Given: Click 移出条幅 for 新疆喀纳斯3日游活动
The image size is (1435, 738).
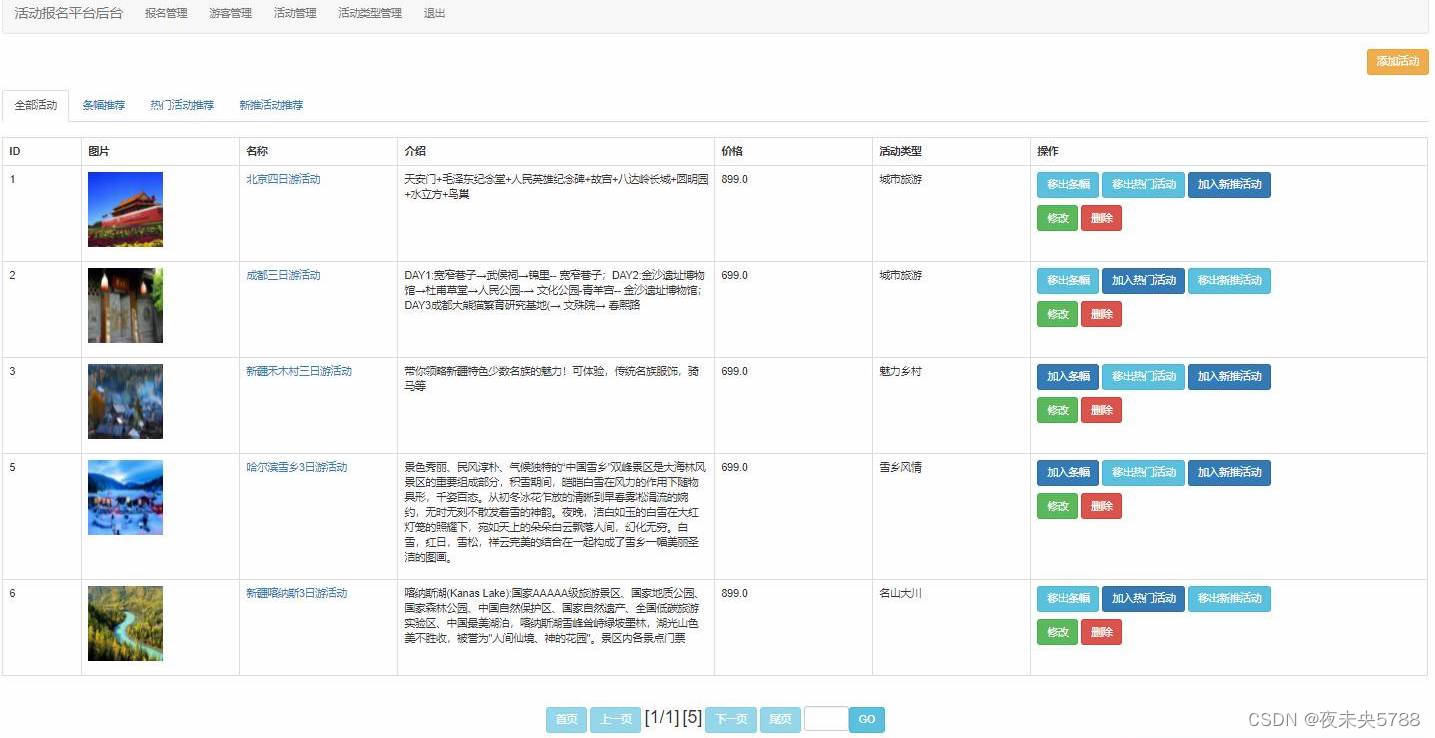Looking at the screenshot, I should tap(1068, 599).
